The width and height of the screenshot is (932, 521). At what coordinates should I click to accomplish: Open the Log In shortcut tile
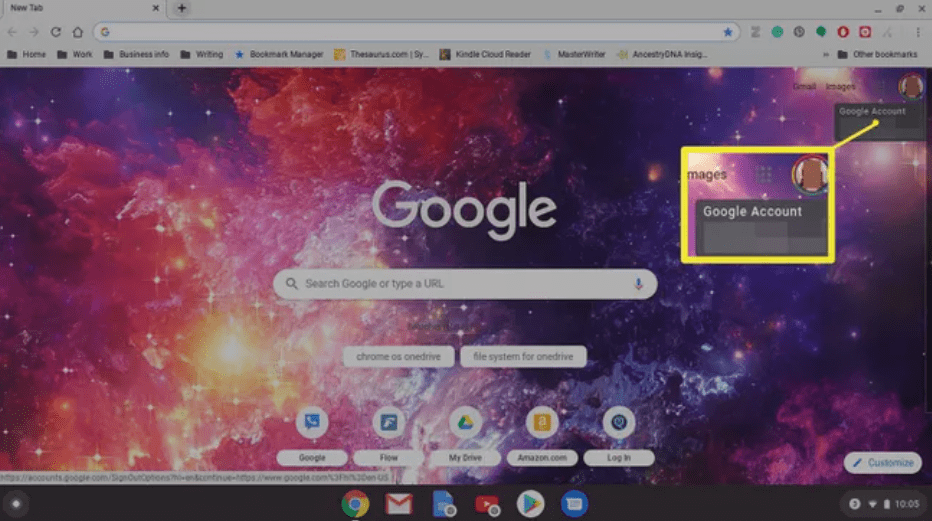pyautogui.click(x=619, y=437)
